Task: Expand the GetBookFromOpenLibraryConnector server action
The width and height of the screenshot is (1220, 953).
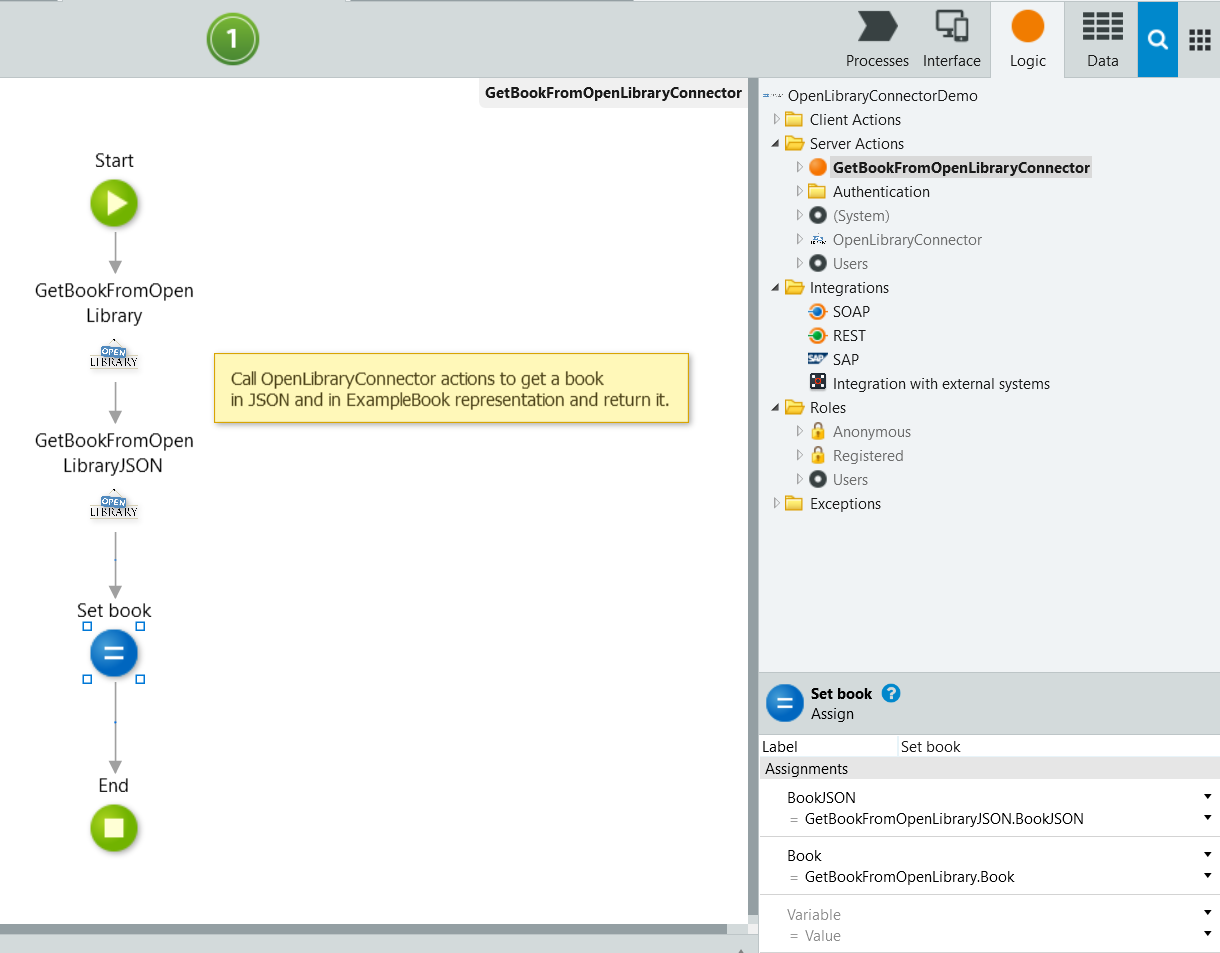Action: [x=799, y=167]
